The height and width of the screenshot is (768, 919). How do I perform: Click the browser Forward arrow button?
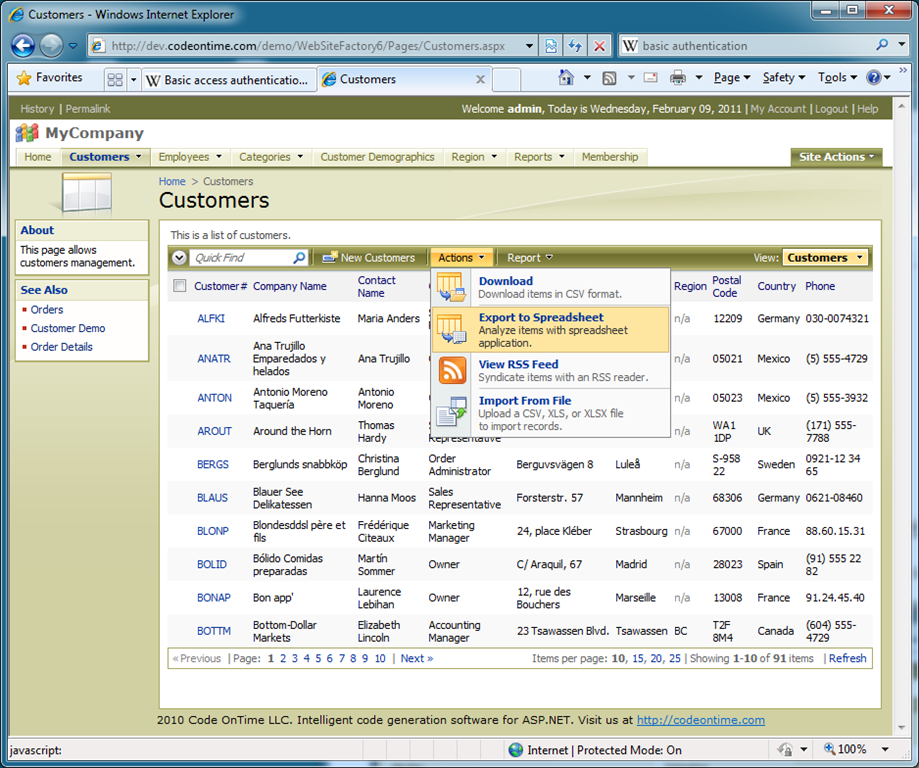(52, 46)
